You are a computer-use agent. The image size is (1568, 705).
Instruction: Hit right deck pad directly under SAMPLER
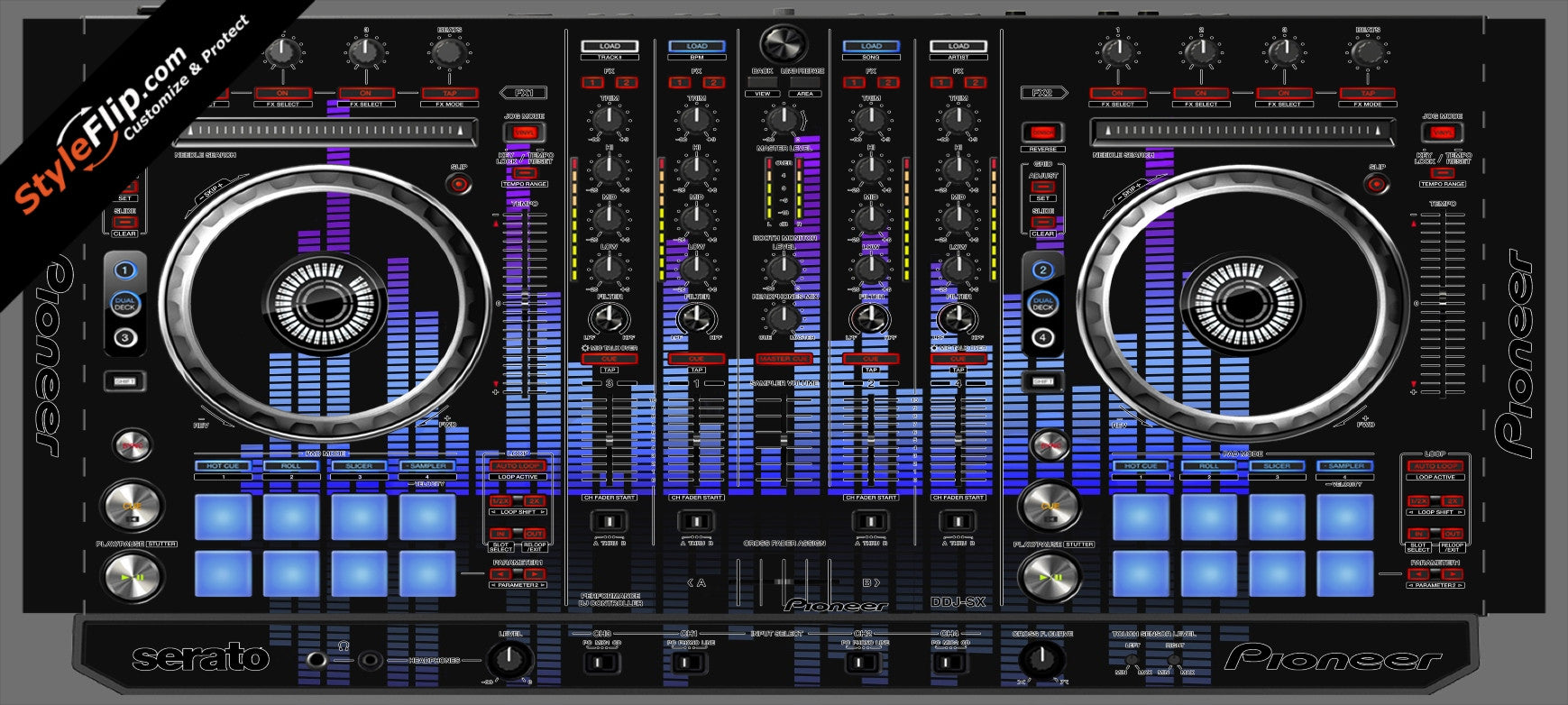(x=1344, y=517)
